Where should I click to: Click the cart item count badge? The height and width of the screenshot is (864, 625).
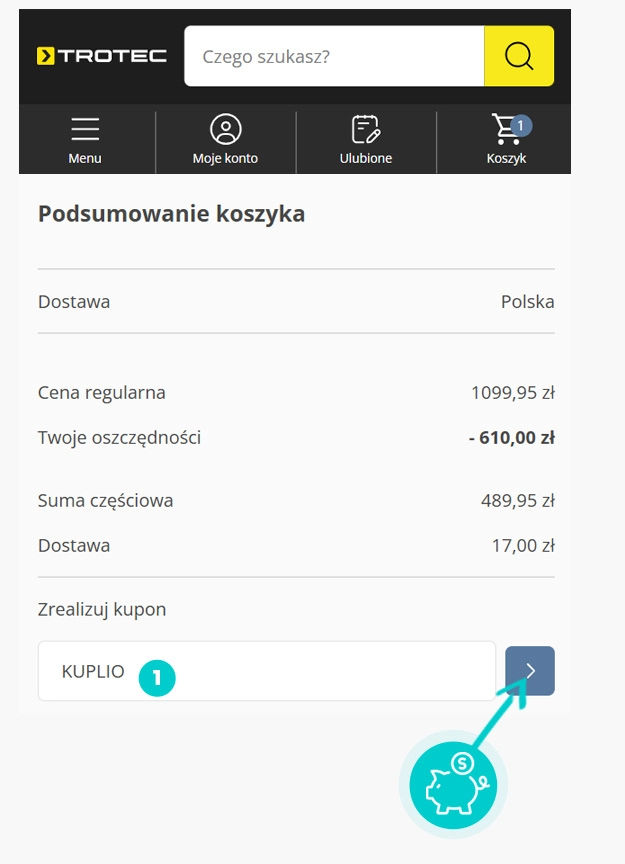(521, 125)
